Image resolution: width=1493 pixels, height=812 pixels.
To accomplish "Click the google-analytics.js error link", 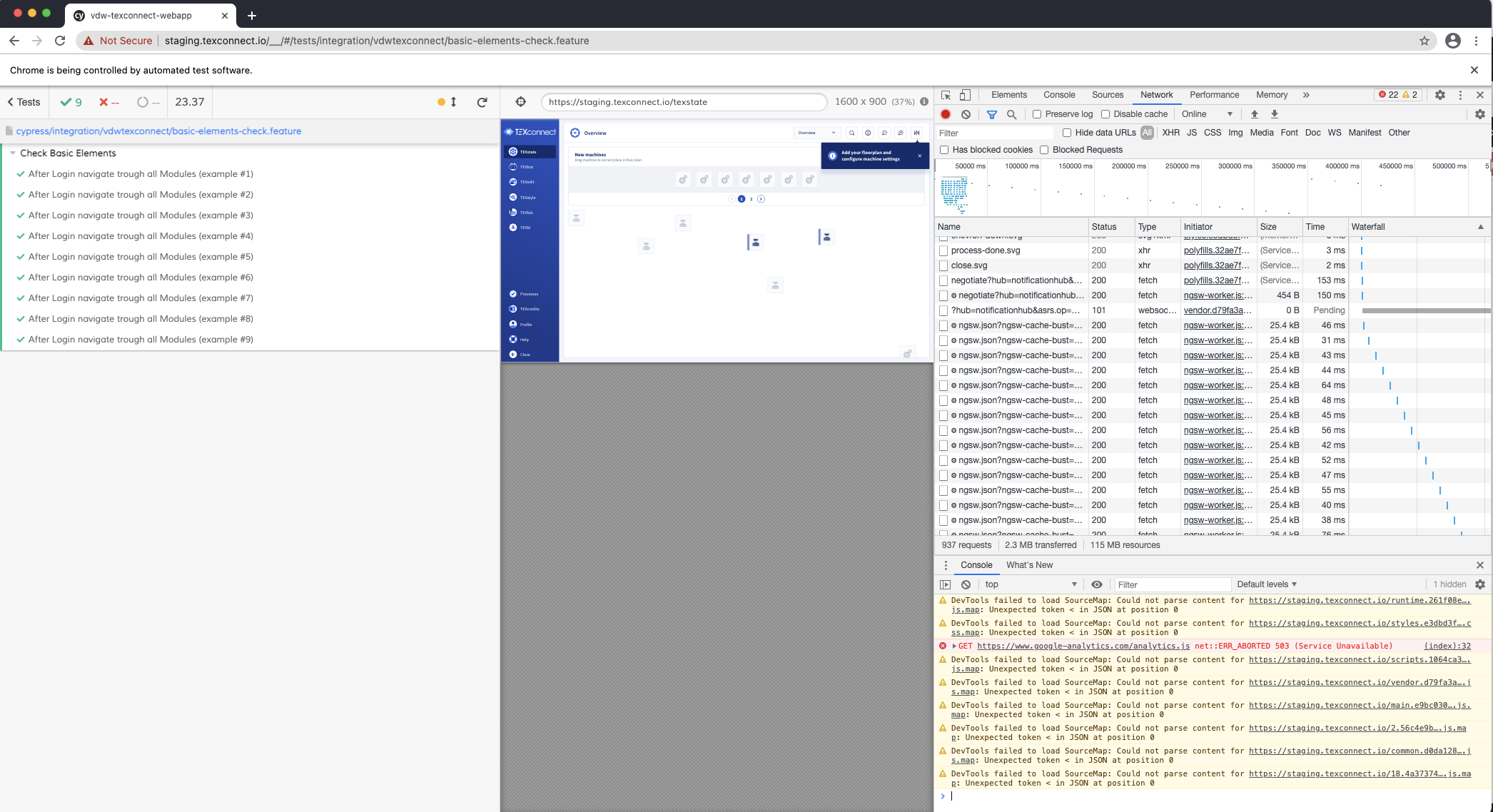I will click(1083, 646).
